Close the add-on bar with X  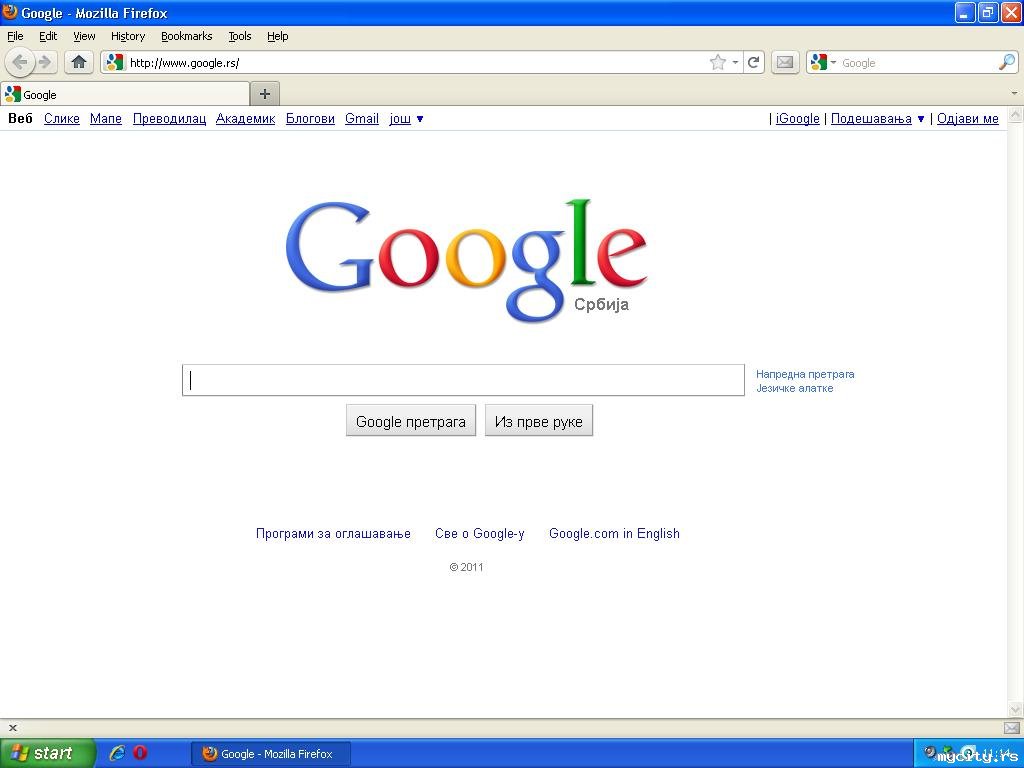point(12,728)
